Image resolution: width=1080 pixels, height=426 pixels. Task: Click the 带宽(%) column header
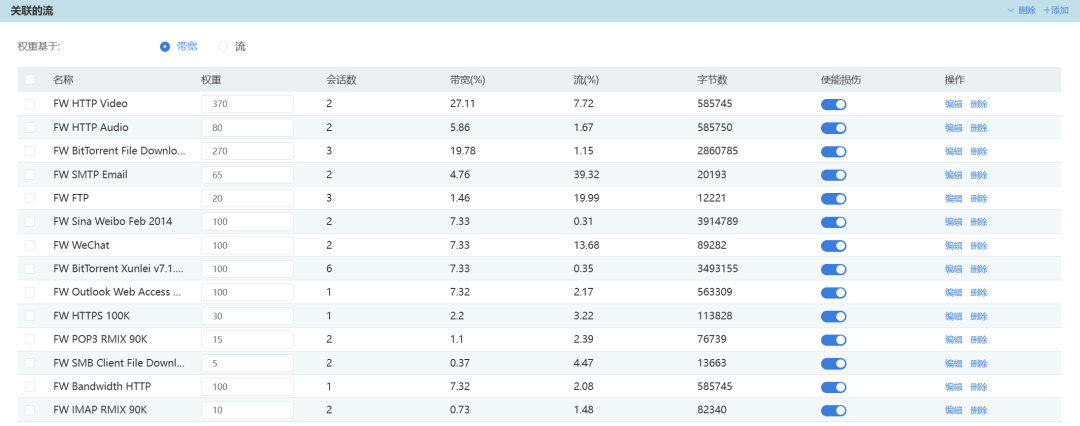click(x=467, y=80)
